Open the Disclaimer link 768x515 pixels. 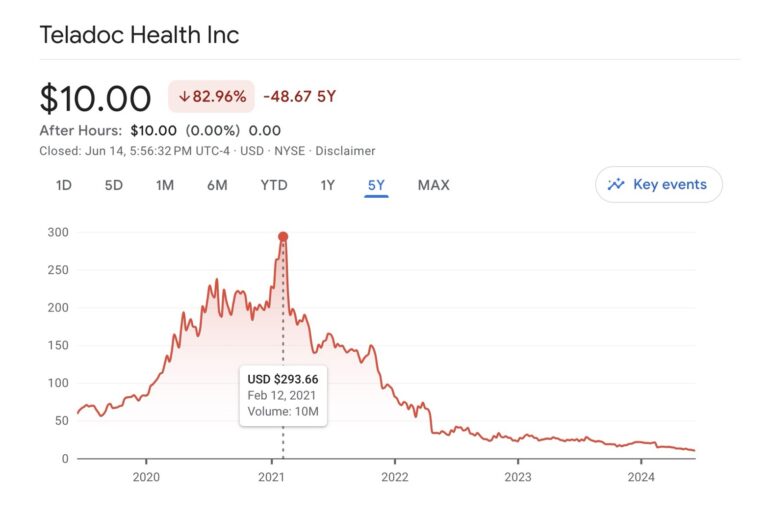(x=346, y=151)
